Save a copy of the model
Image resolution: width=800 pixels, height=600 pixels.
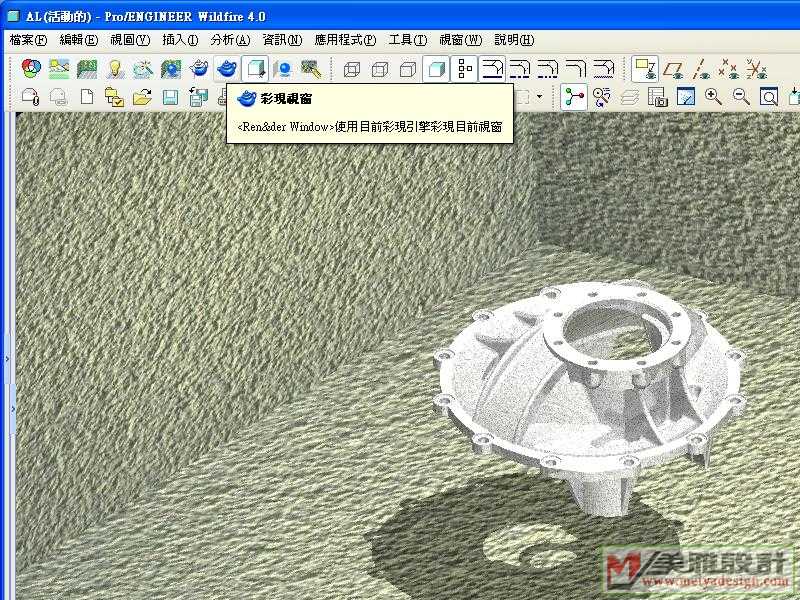[x=198, y=96]
